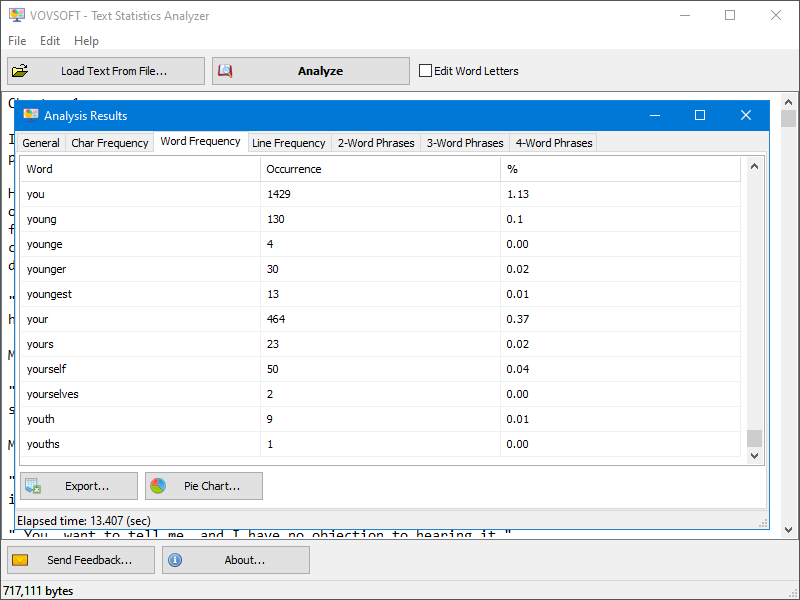Minimize the Analysis Results window
The width and height of the screenshot is (800, 600).
[655, 115]
